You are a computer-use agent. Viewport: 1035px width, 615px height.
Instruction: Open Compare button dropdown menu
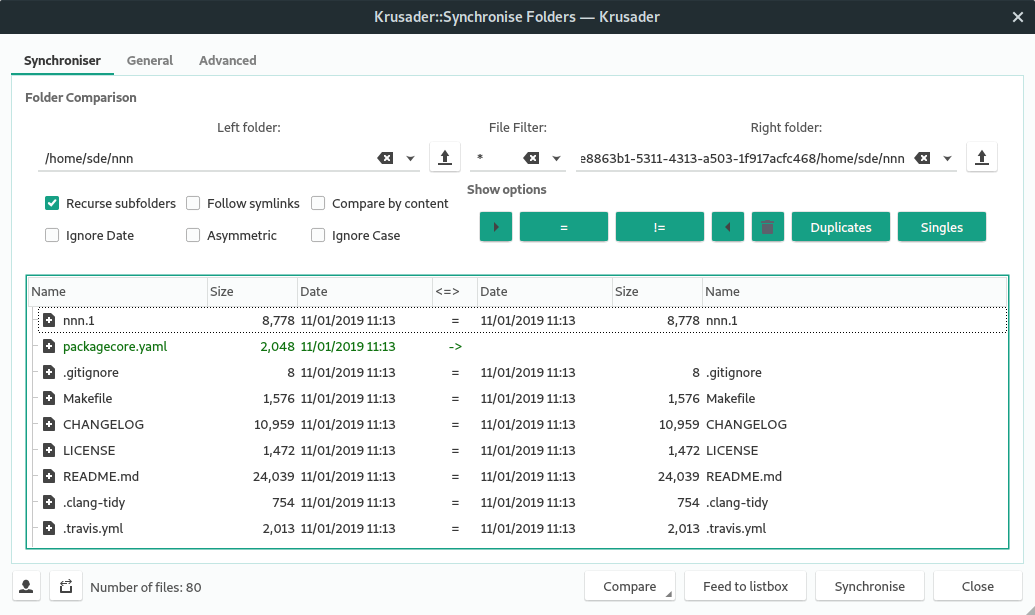click(668, 594)
